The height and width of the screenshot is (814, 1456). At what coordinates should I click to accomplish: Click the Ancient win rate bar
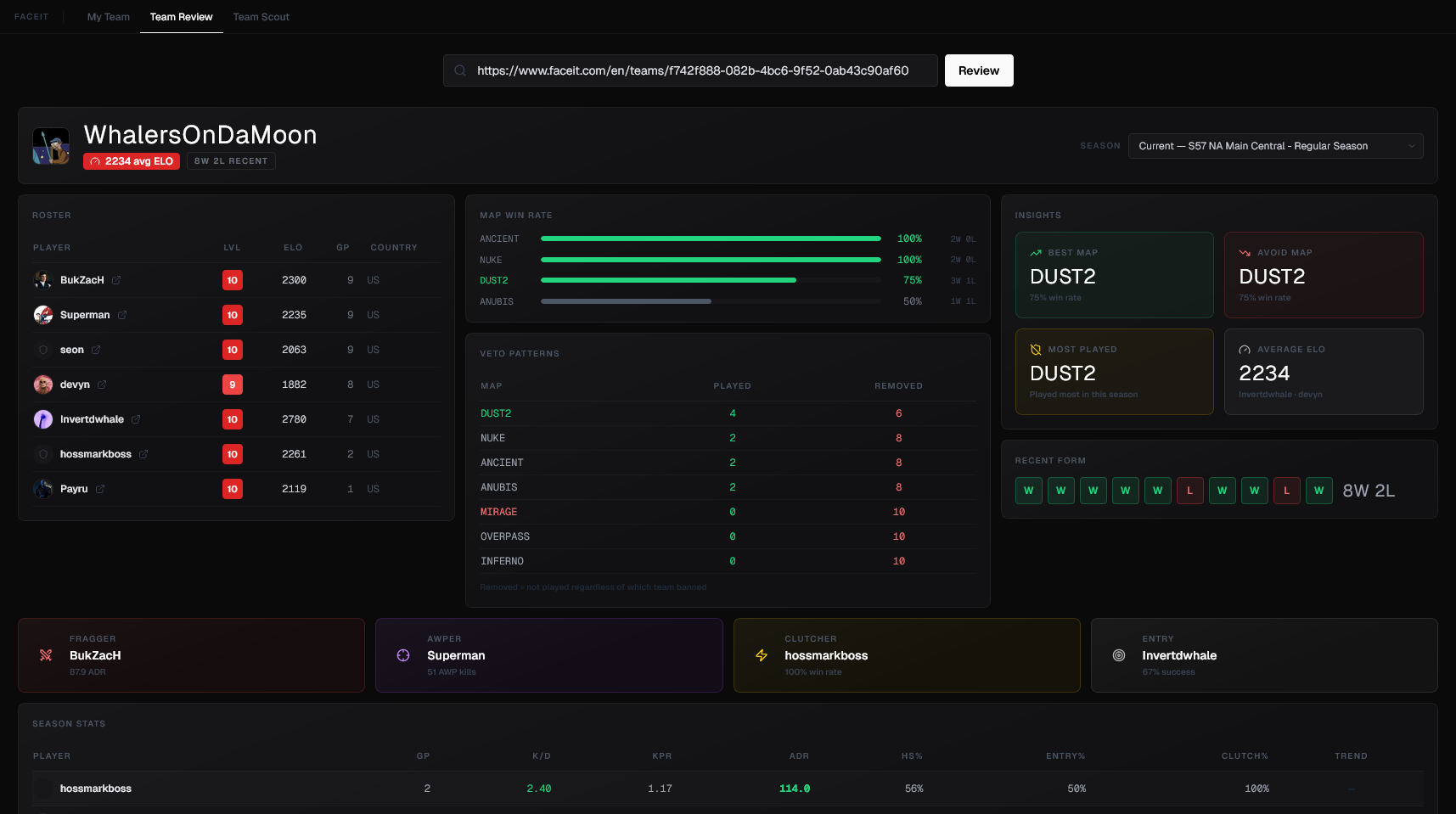[711, 239]
